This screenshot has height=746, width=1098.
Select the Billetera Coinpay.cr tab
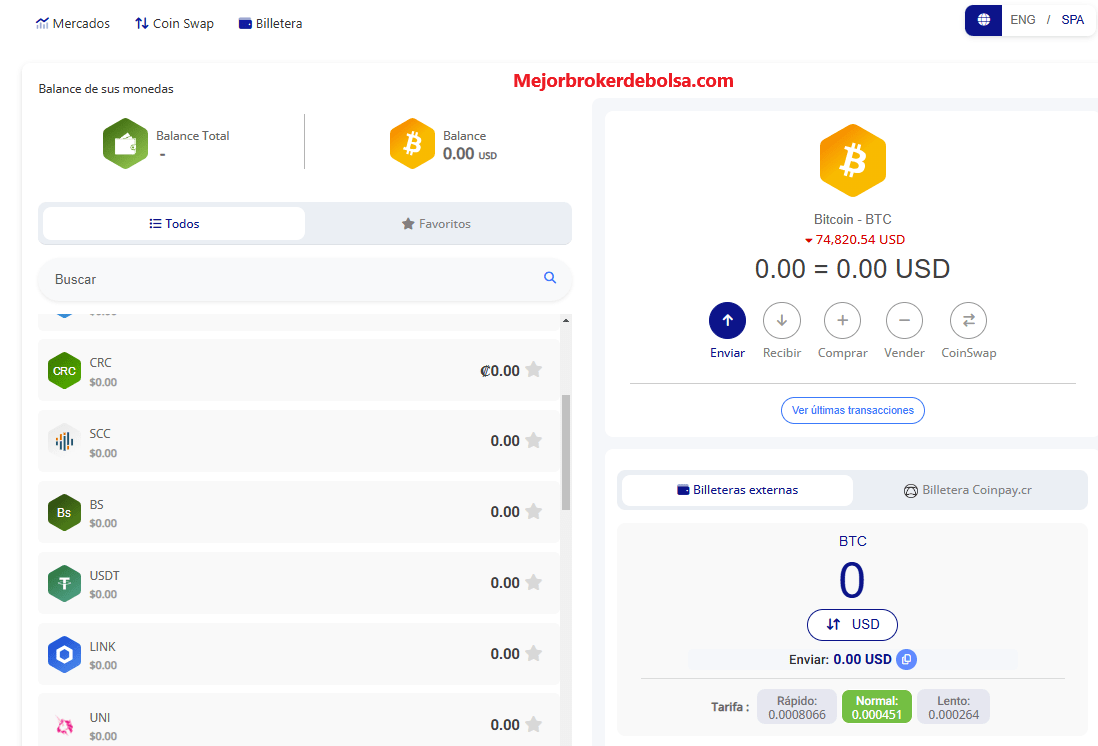coord(968,490)
